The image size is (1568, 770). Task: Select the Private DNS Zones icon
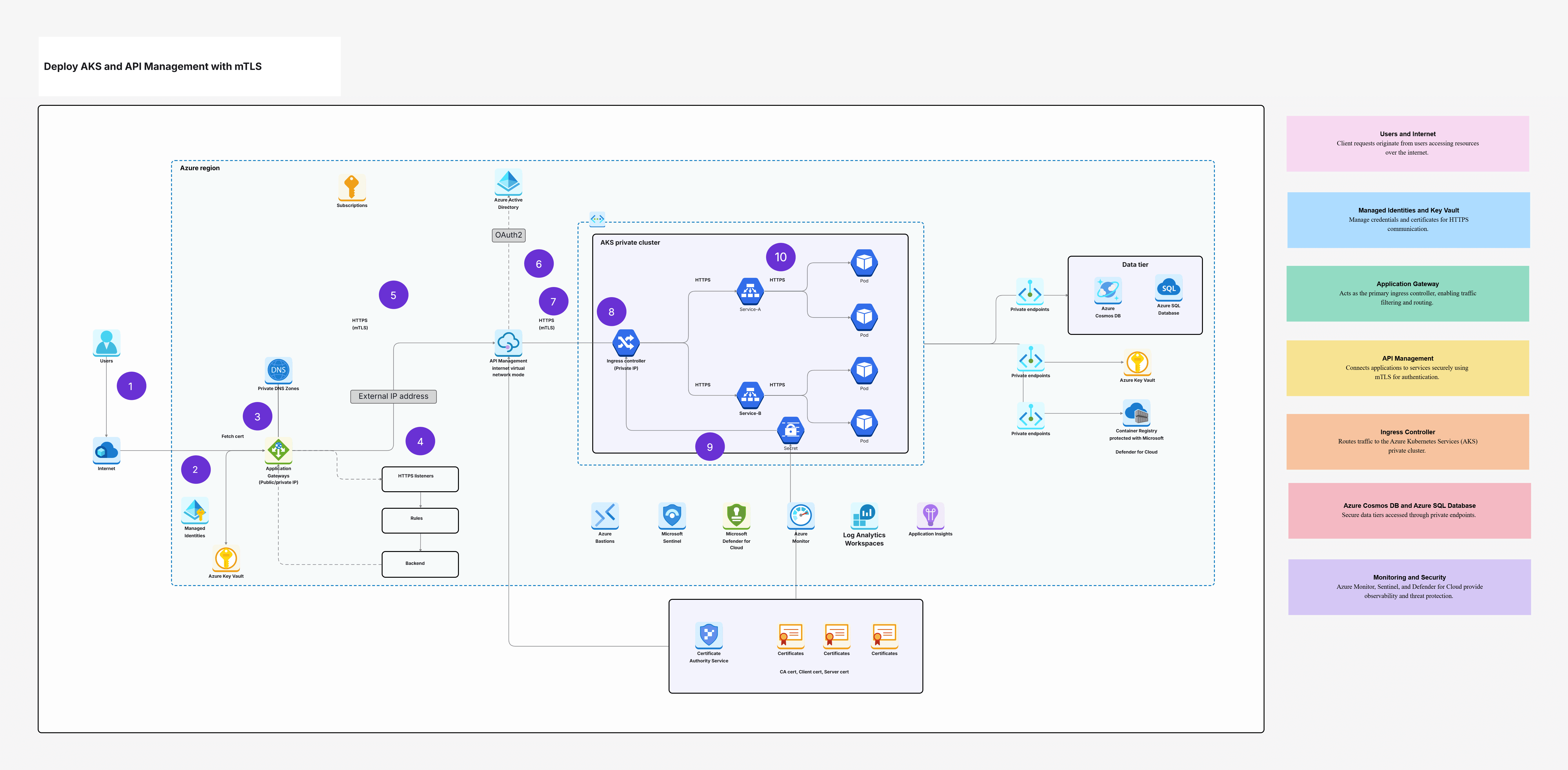(278, 370)
